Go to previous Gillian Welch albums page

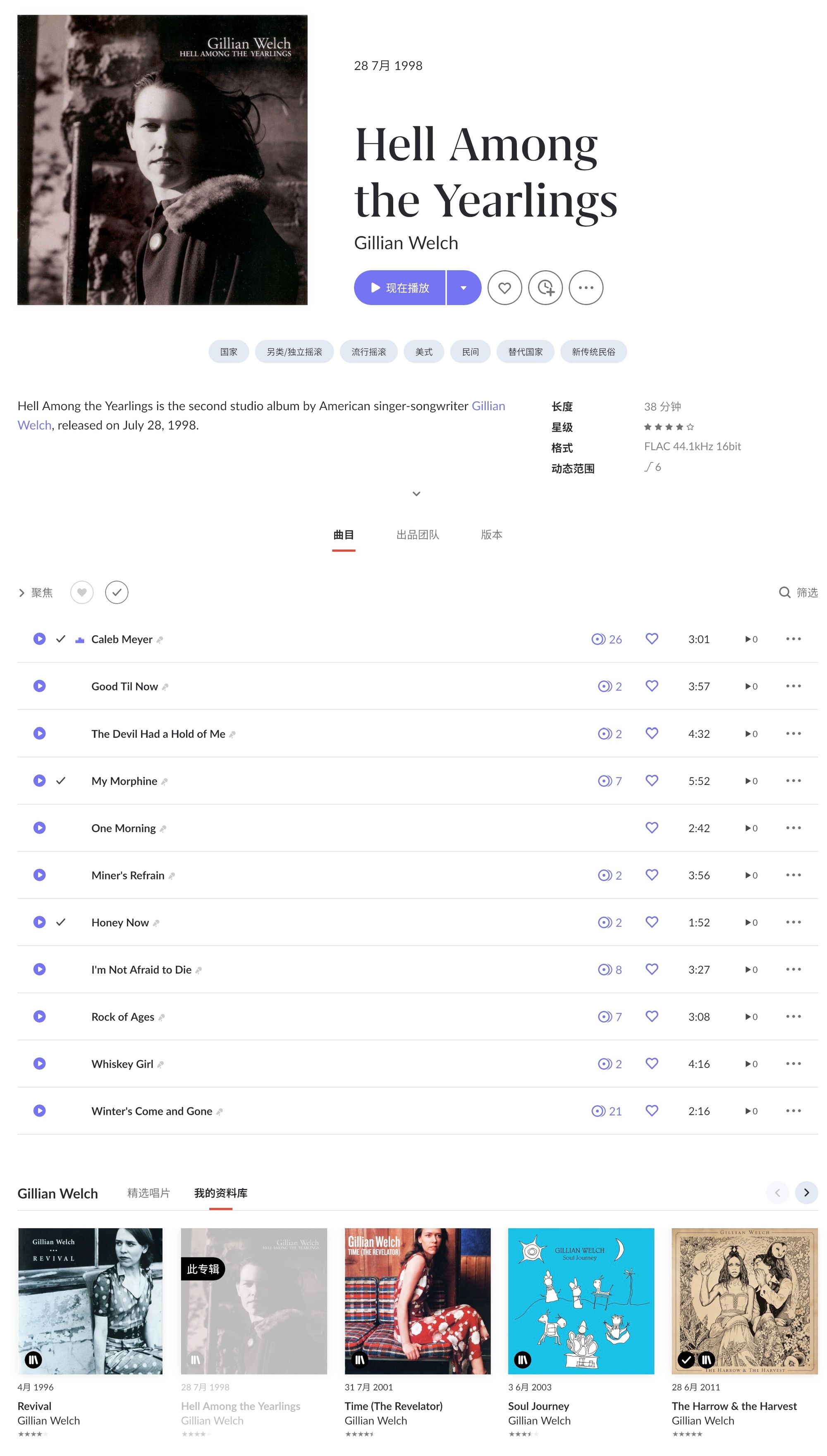coord(777,1193)
